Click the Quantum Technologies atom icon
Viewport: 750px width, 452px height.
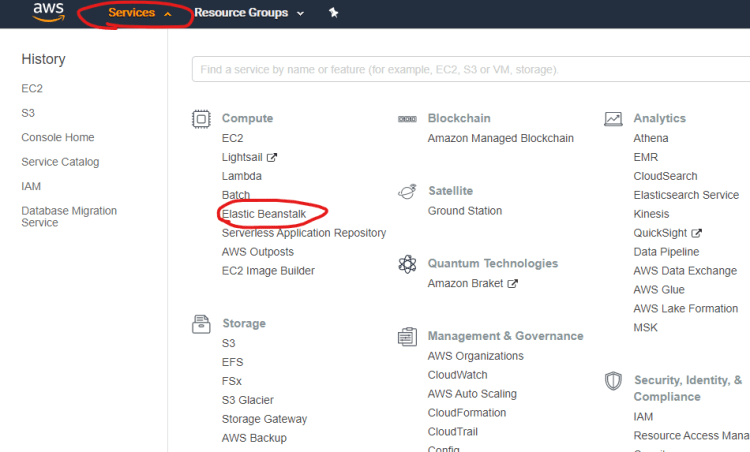(x=407, y=264)
